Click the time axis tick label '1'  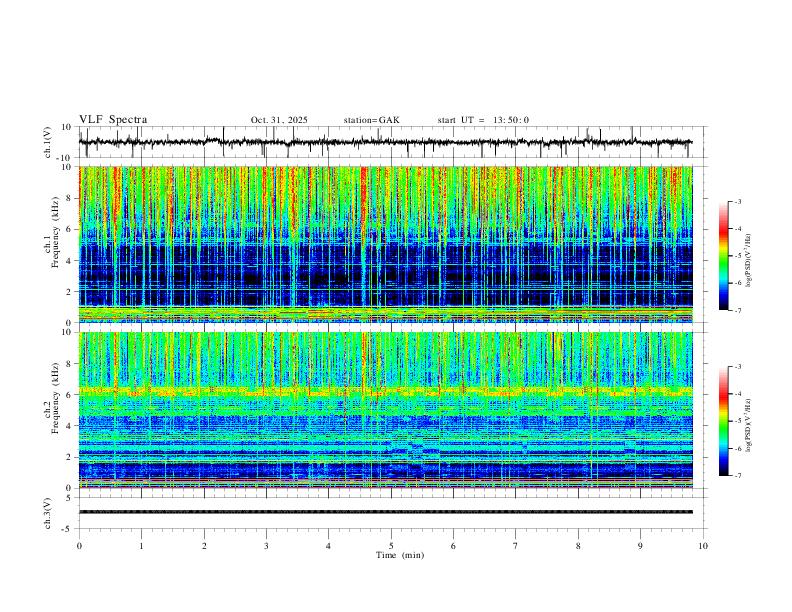141,546
